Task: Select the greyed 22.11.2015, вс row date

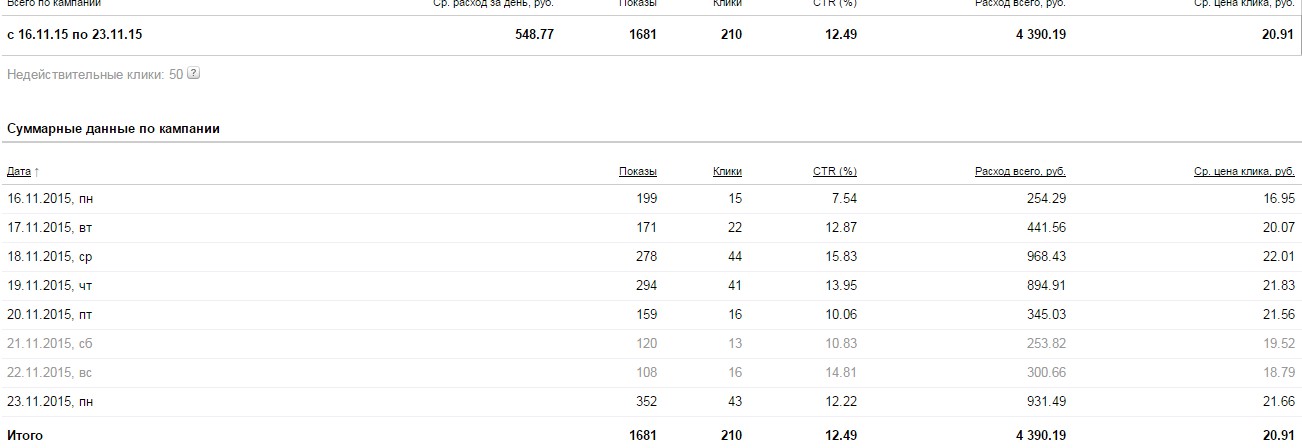Action: 50,373
